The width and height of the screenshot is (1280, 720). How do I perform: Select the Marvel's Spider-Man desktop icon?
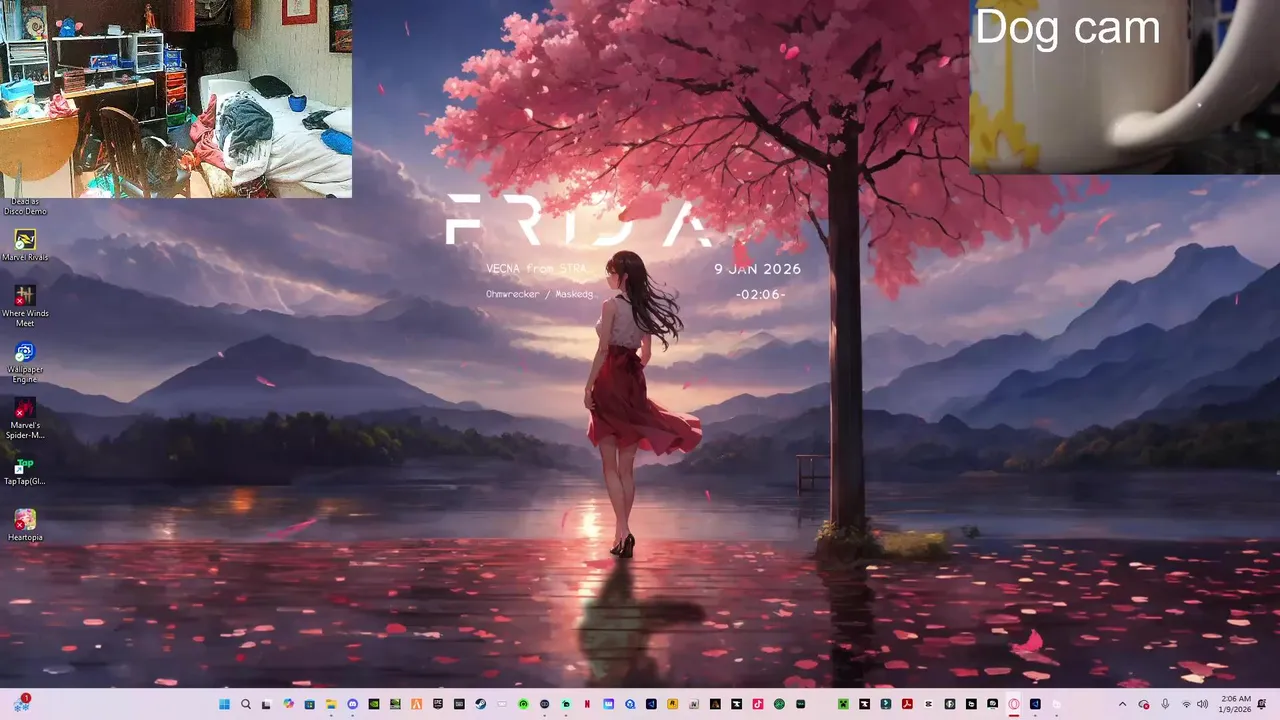click(x=25, y=418)
